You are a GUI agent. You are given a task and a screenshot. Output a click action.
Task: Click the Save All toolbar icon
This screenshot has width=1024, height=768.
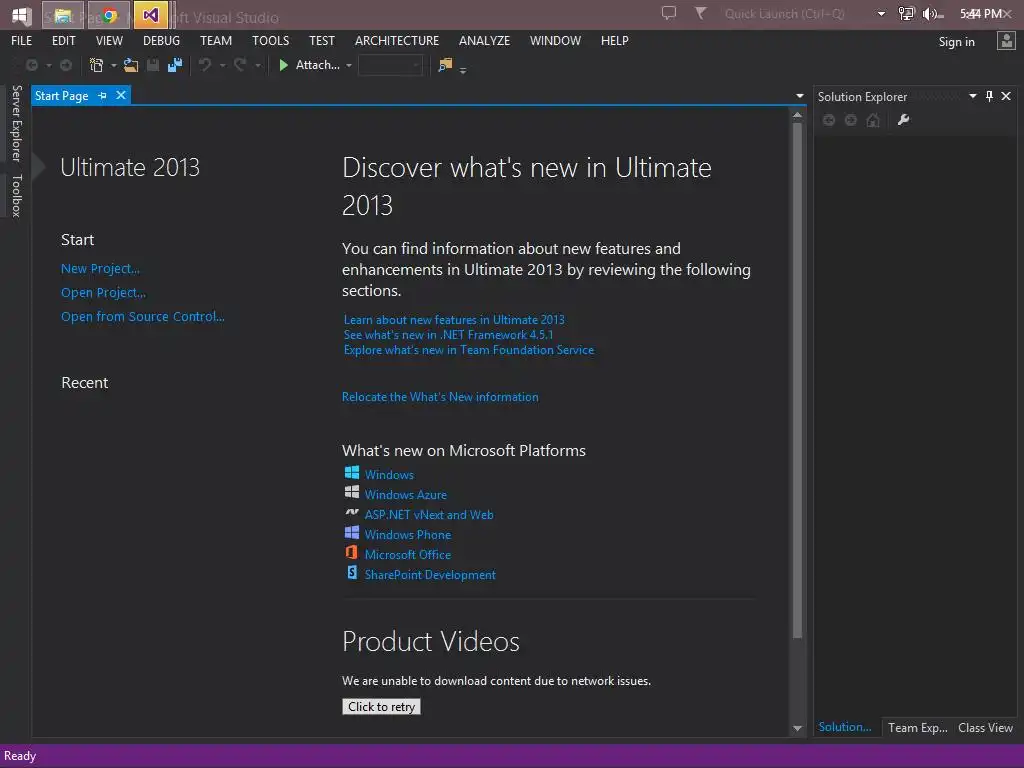pyautogui.click(x=175, y=65)
